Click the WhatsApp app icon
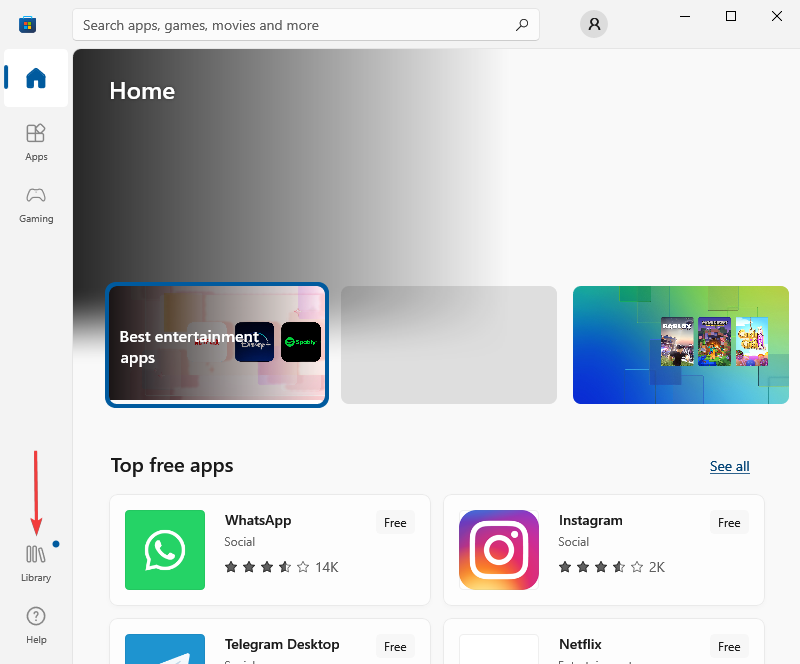The width and height of the screenshot is (800, 664). [165, 550]
